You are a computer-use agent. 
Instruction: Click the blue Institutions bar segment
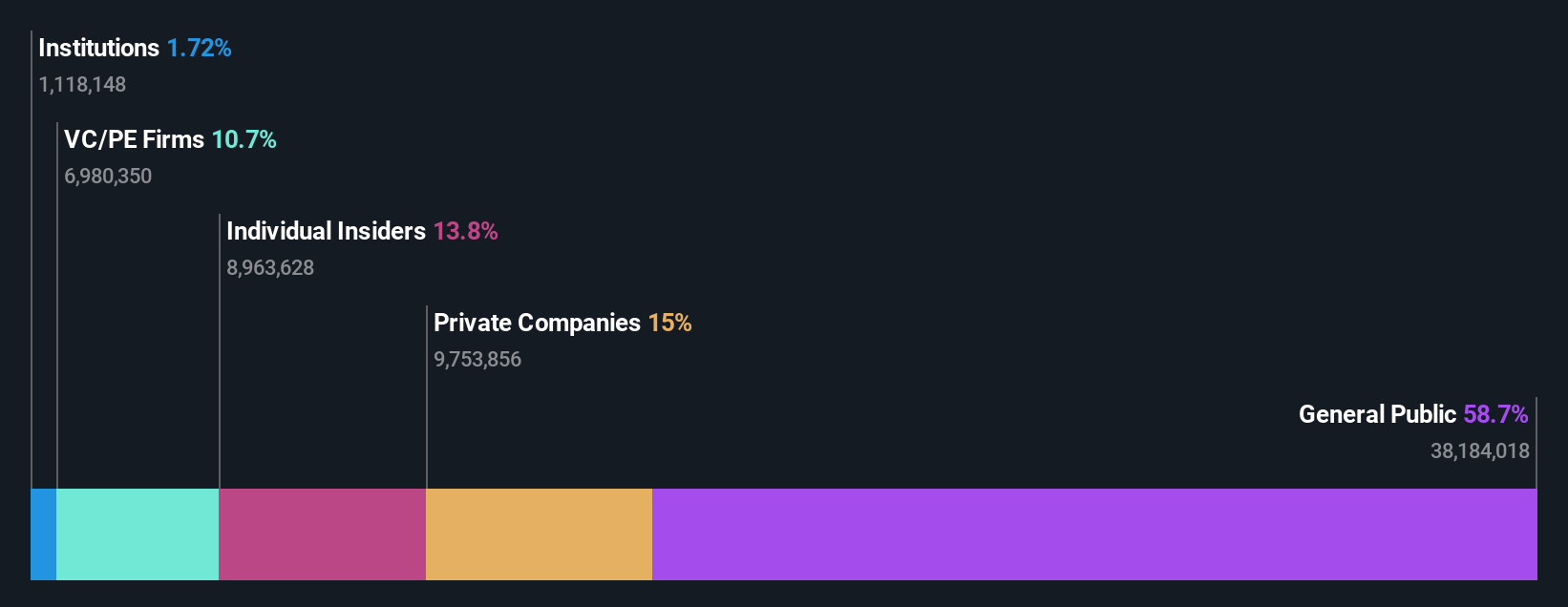(x=44, y=534)
